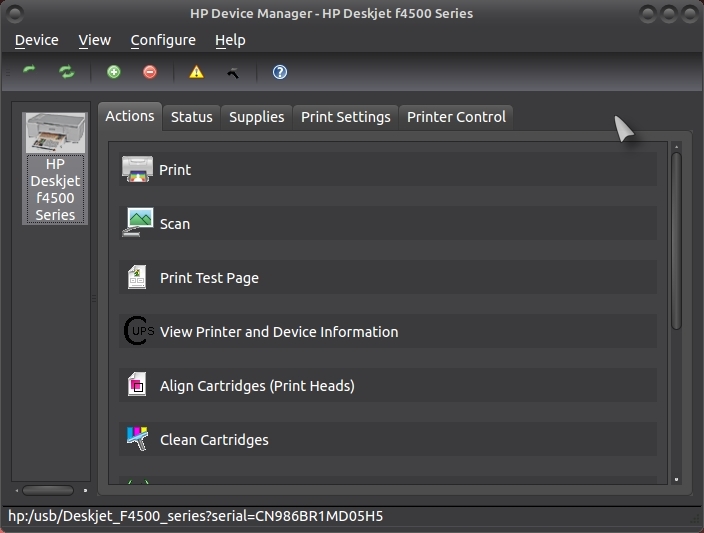Viewport: 704px width, 533px height.
Task: Switch to the Printer Control tab
Action: pos(456,117)
